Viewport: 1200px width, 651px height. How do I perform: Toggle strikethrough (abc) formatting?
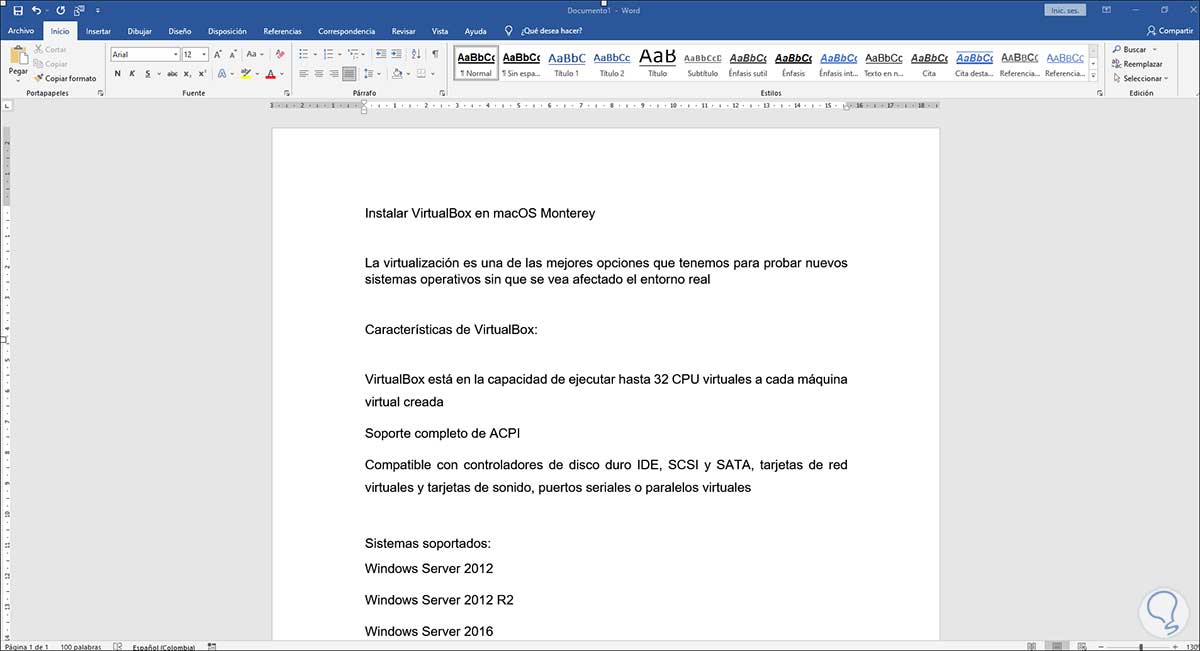172,74
